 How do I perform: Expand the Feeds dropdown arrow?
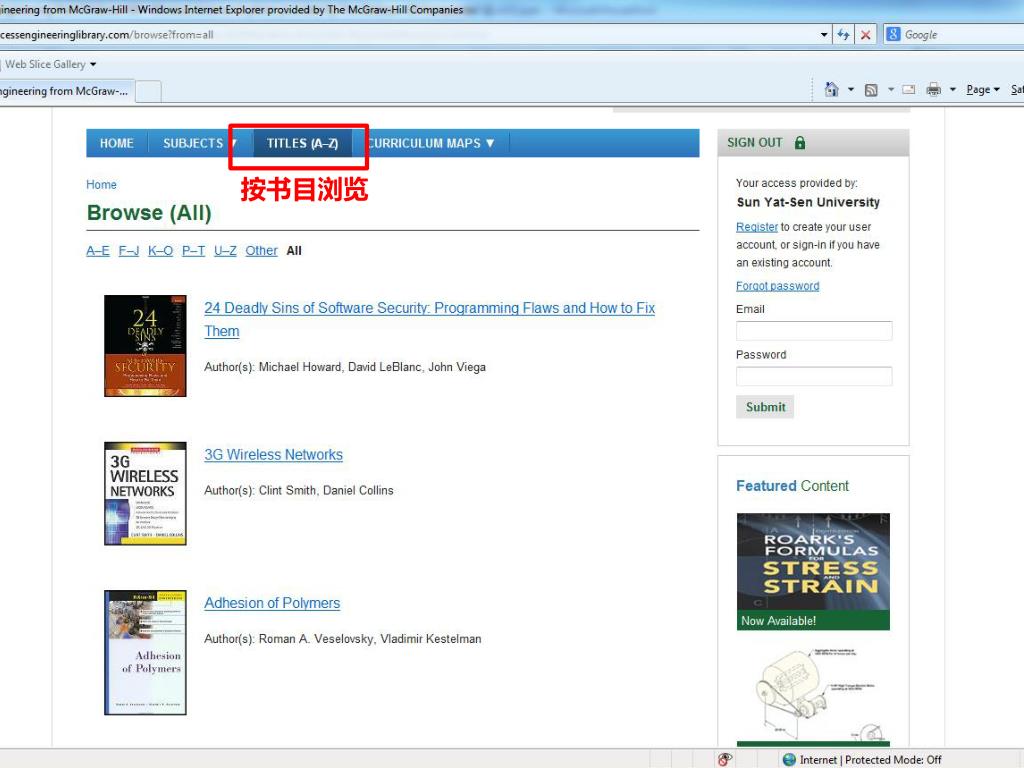(891, 89)
